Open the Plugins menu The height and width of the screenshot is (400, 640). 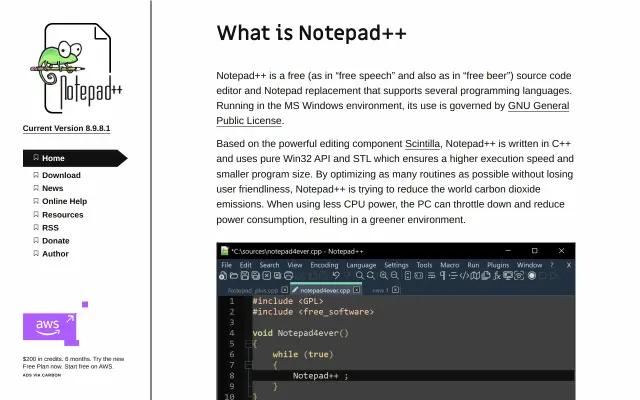click(x=498, y=265)
